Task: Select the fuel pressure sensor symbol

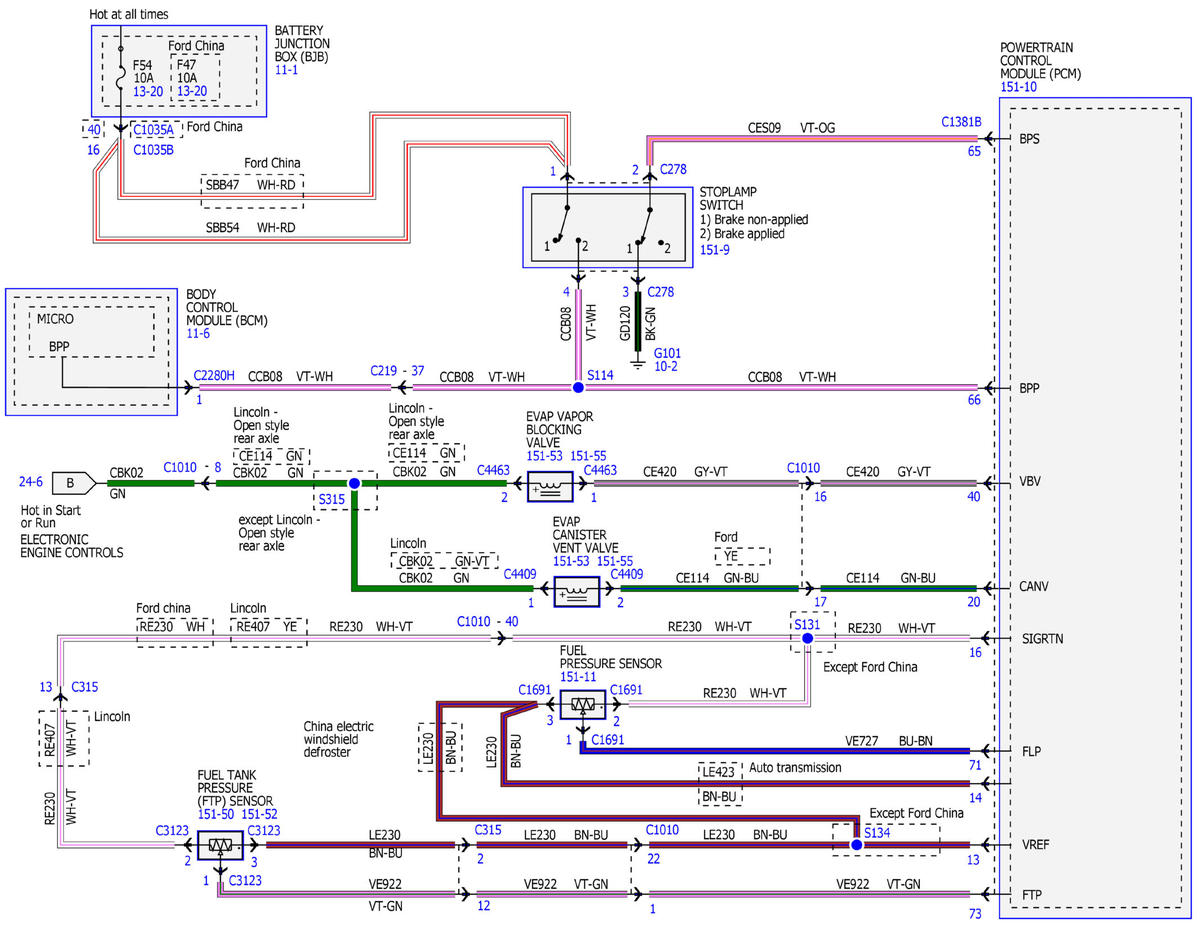Action: [x=580, y=706]
